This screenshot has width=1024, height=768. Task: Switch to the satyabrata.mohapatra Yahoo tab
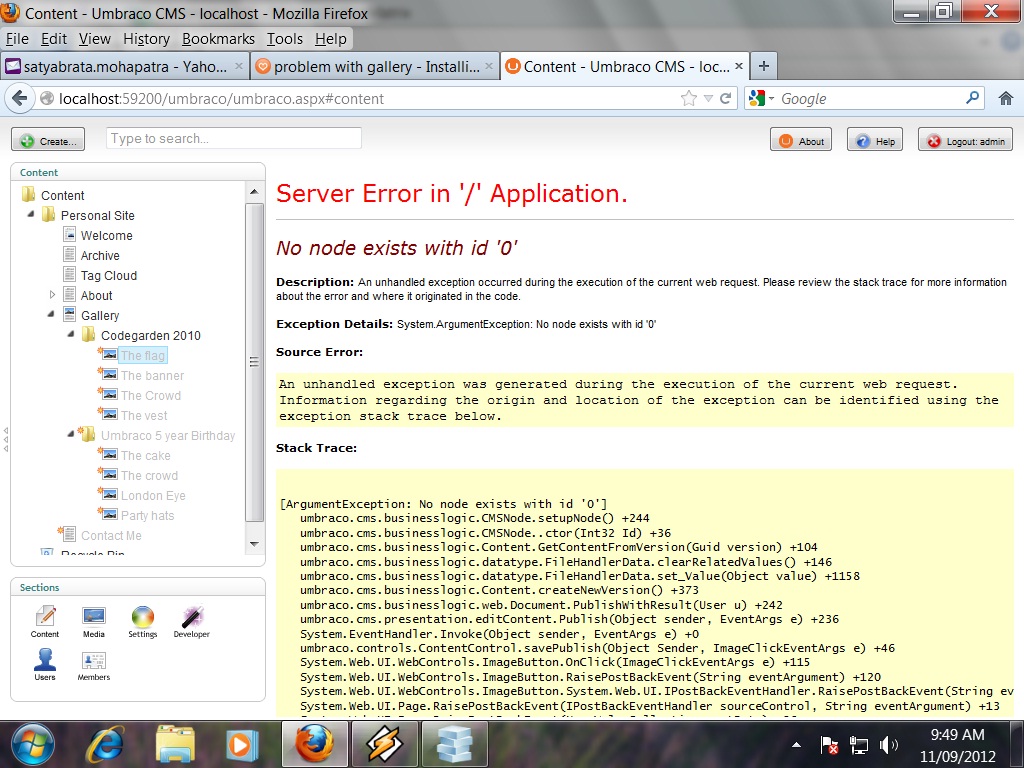tap(124, 67)
